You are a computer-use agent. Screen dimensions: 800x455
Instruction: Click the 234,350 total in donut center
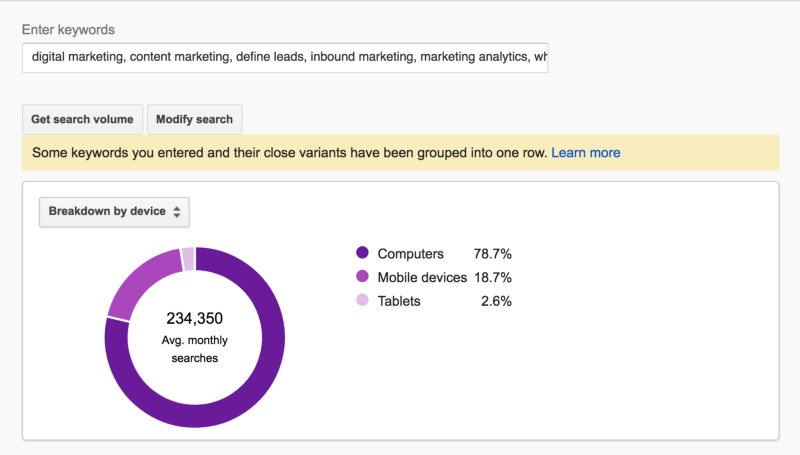pyautogui.click(x=195, y=319)
